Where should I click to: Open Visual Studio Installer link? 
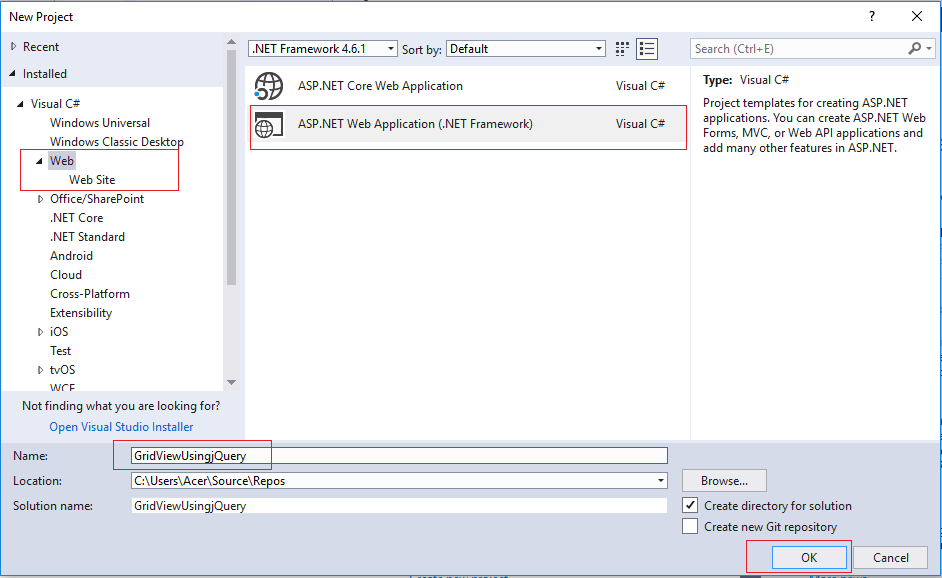[120, 426]
